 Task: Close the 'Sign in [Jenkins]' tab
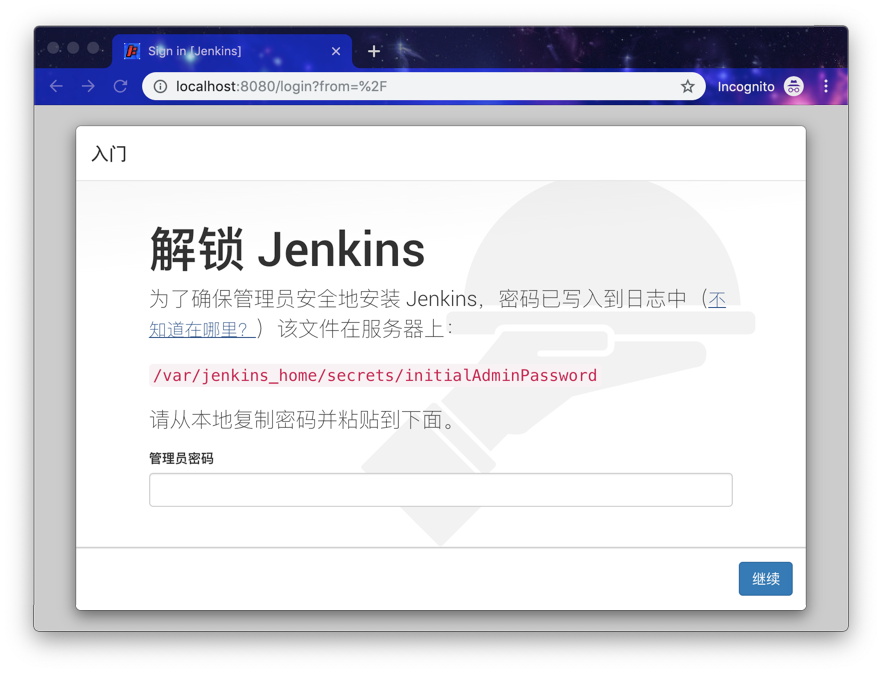click(x=336, y=50)
